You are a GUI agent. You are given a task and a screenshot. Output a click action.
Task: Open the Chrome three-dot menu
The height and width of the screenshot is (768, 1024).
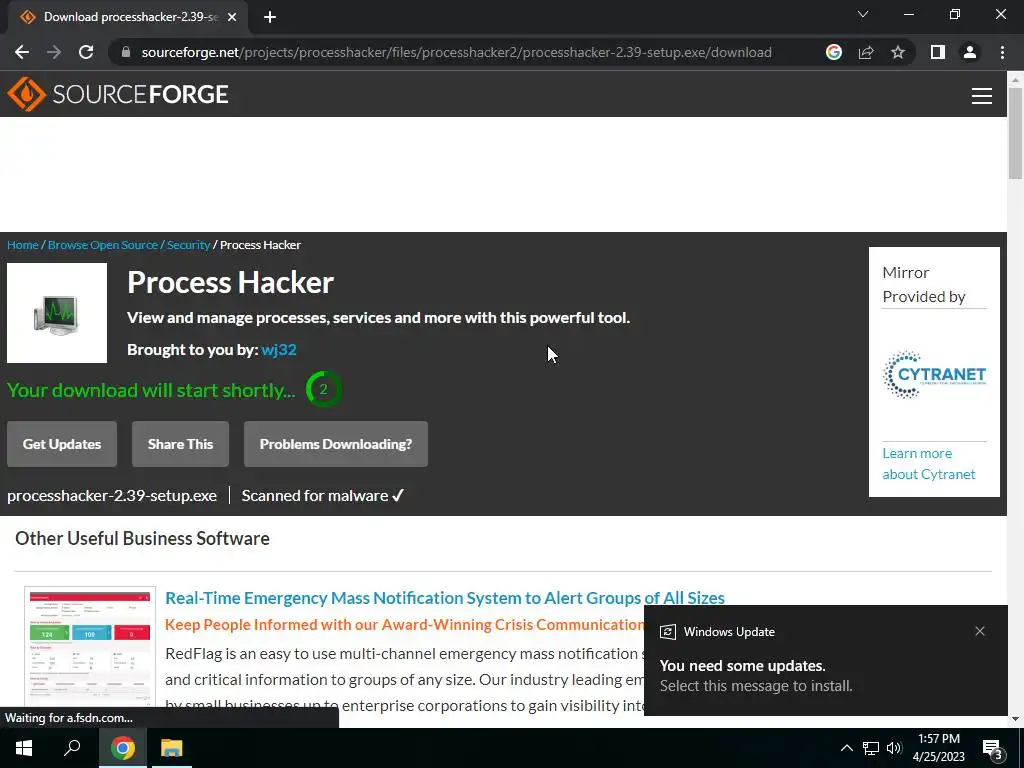[x=1002, y=52]
